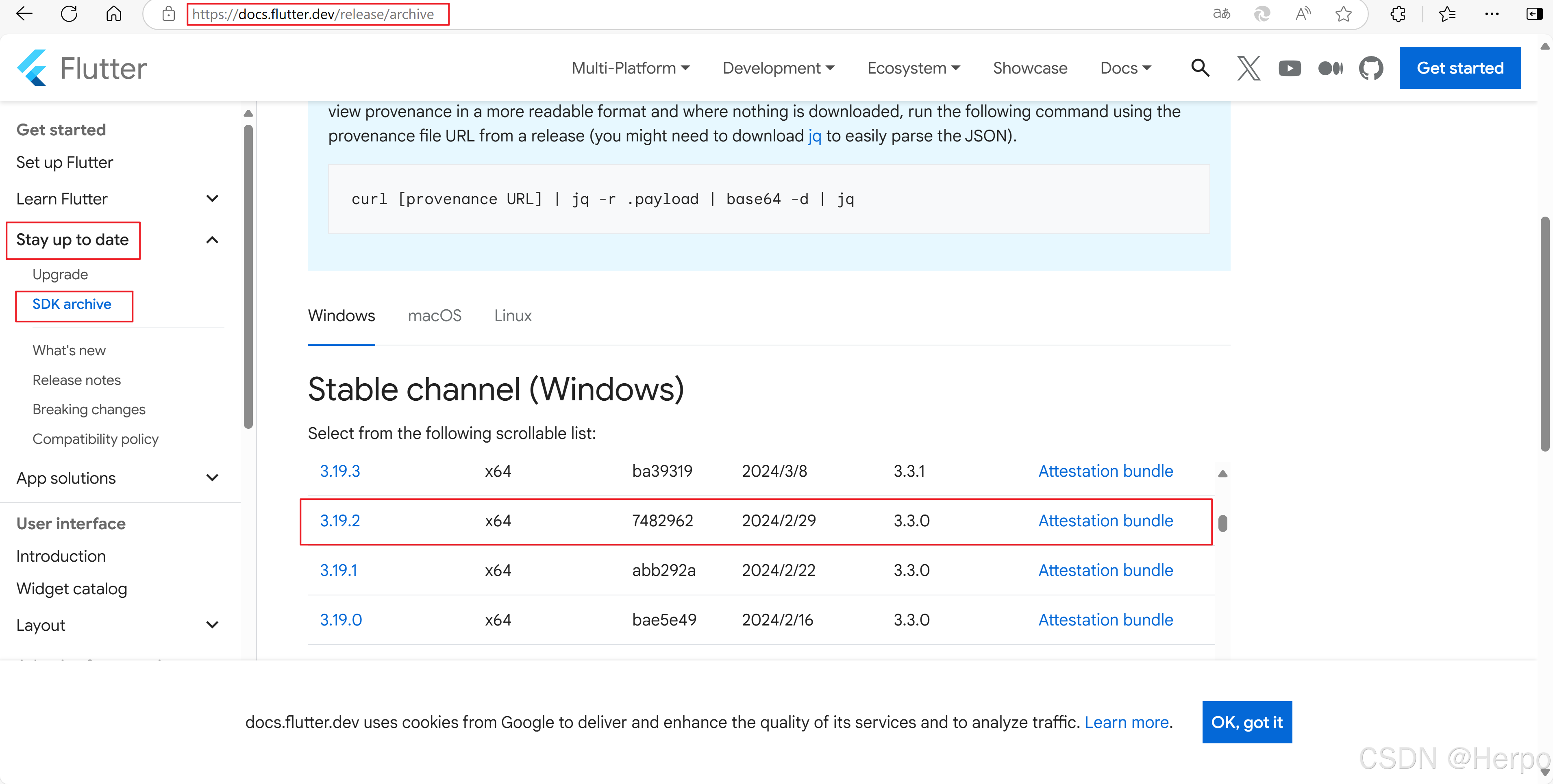The height and width of the screenshot is (784, 1553).
Task: Expand the Learn Flutter section
Action: (212, 198)
